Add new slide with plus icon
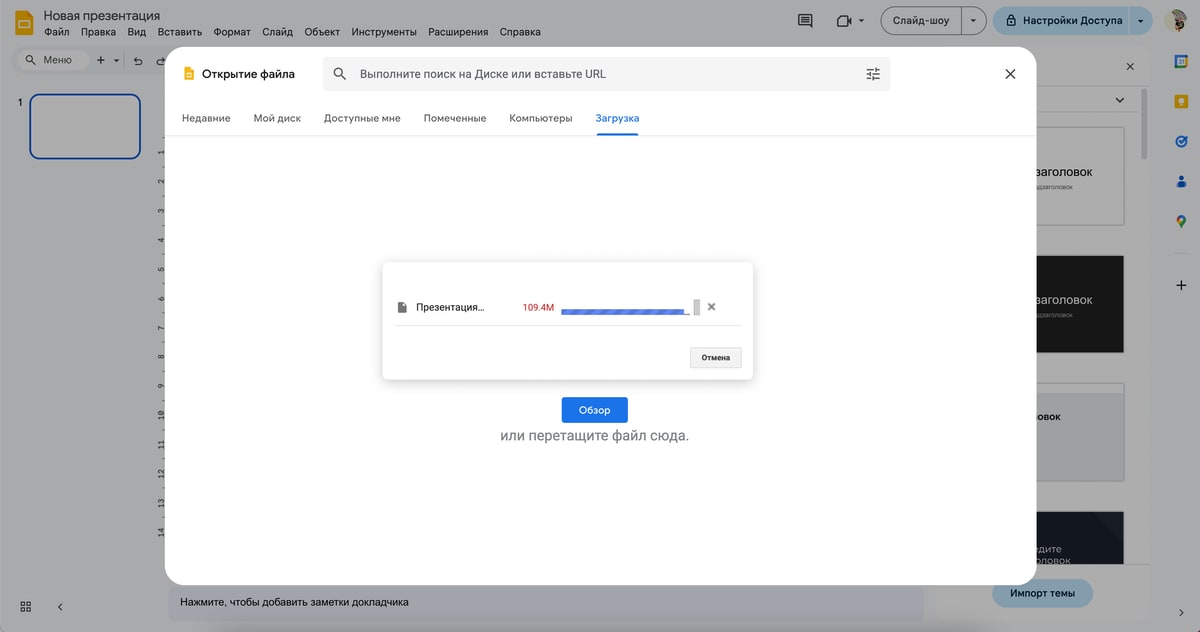This screenshot has height=632, width=1200. click(x=100, y=60)
